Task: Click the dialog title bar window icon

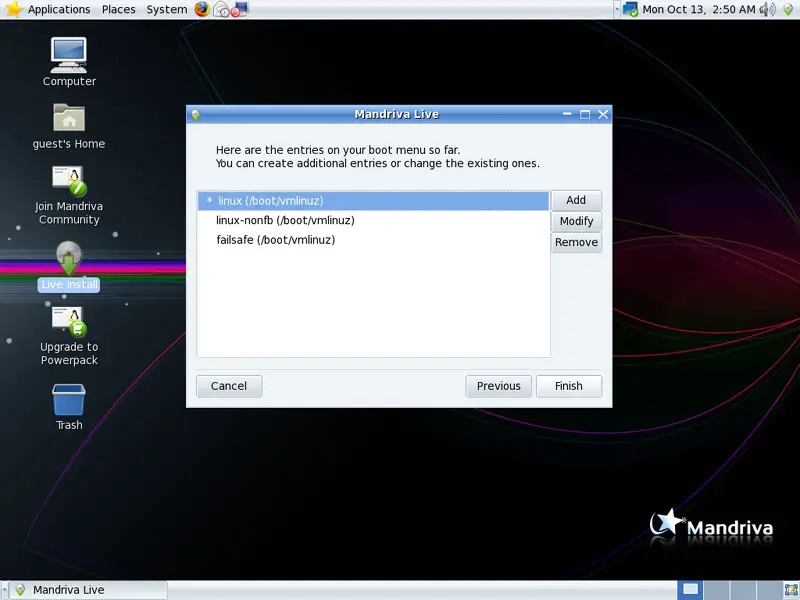Action: point(195,114)
